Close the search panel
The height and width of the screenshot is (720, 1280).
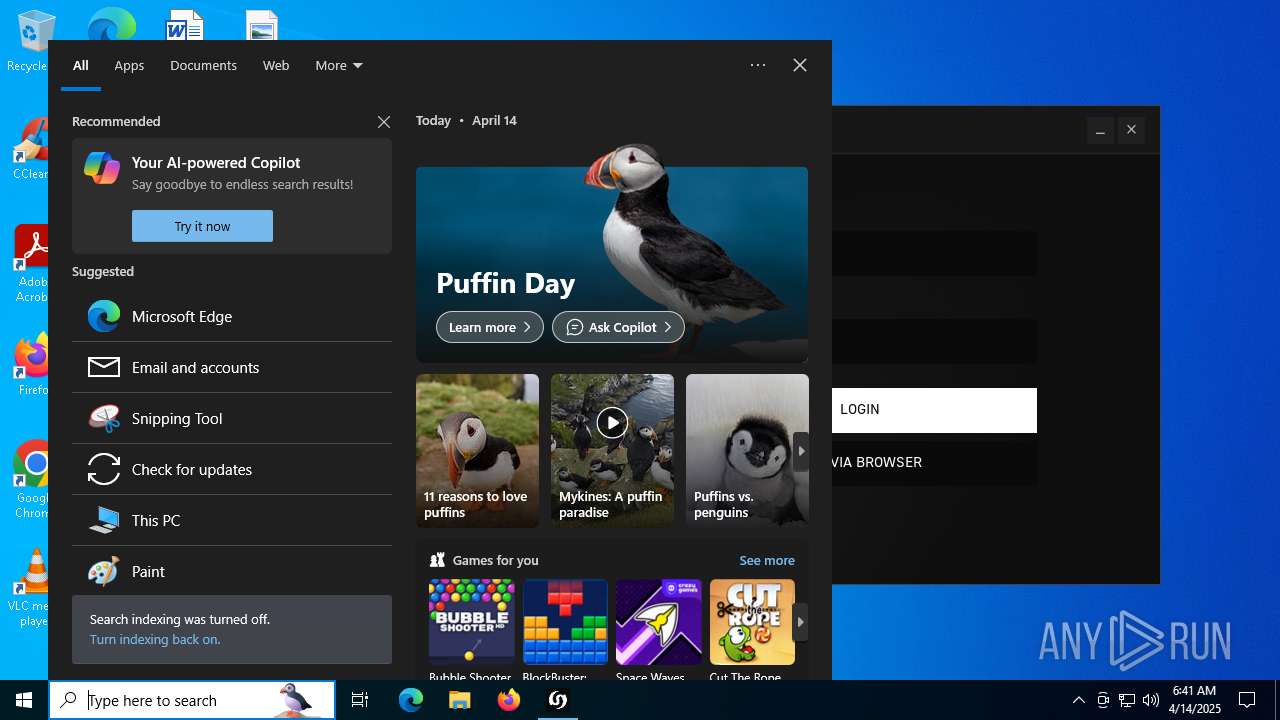point(800,65)
